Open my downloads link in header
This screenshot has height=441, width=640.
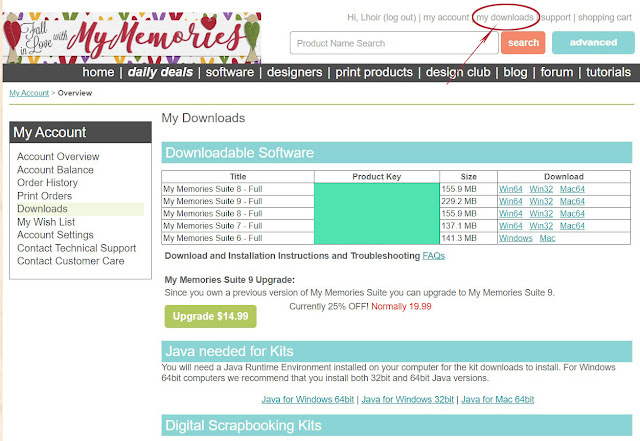tap(505, 18)
